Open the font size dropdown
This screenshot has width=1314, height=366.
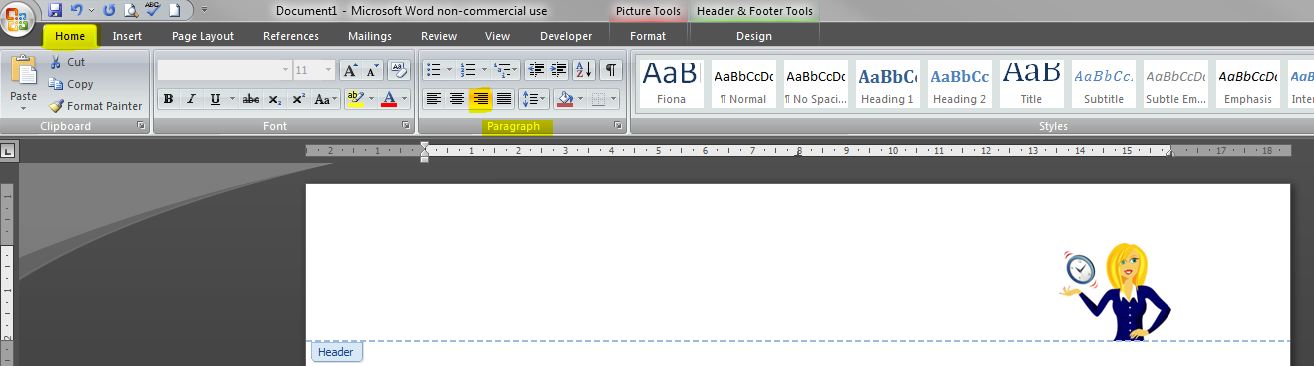[329, 70]
